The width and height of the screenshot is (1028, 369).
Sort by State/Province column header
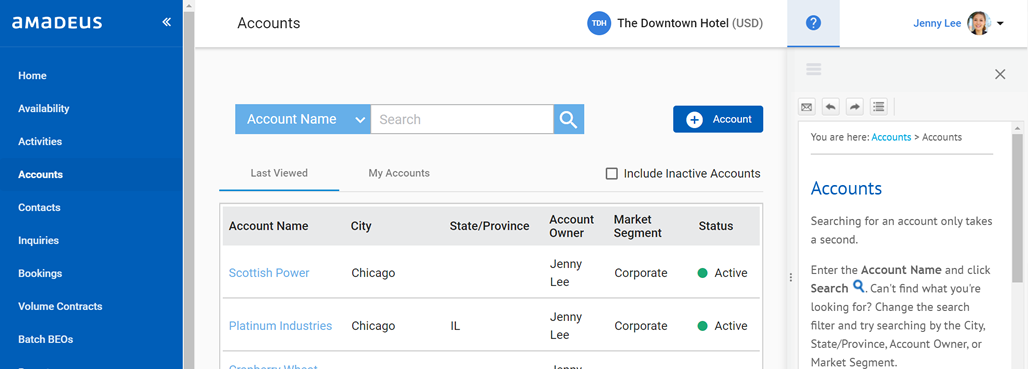(x=489, y=226)
